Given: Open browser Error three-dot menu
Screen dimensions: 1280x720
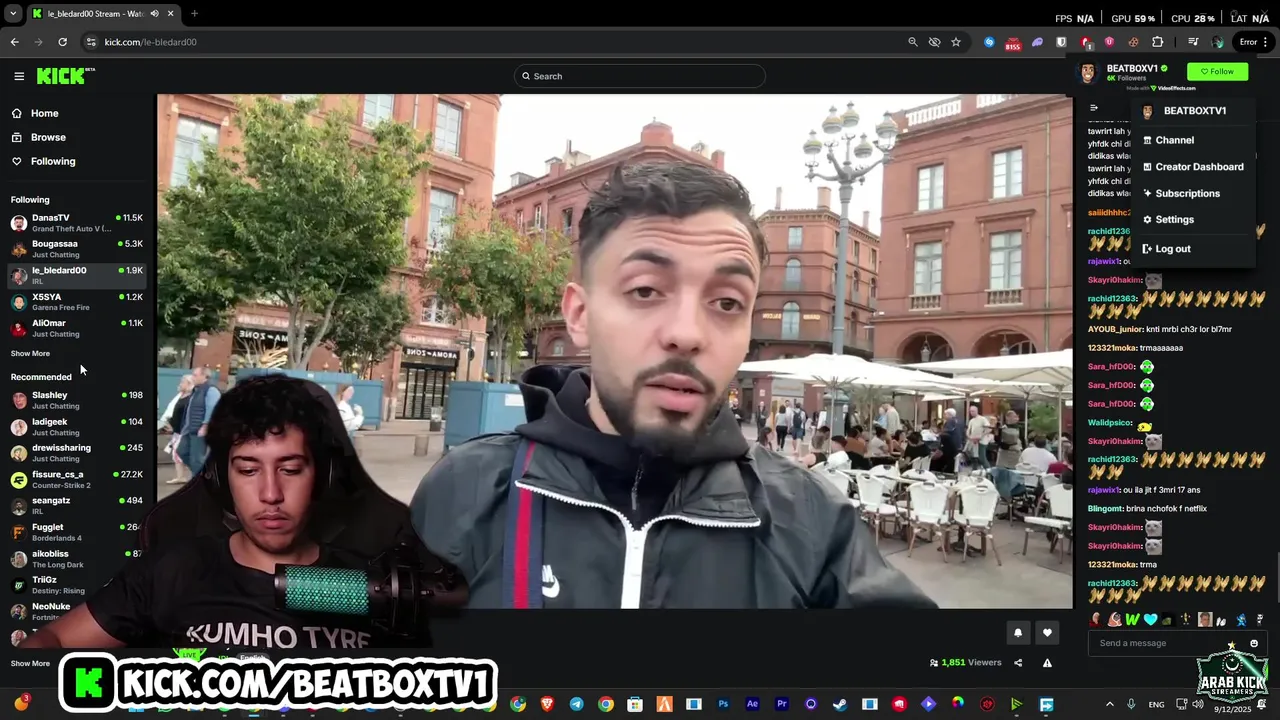Looking at the screenshot, I should [x=1254, y=42].
